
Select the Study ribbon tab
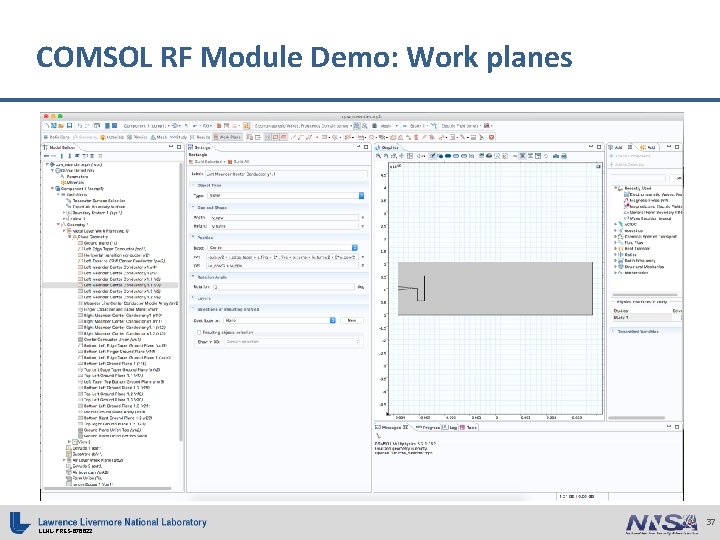(x=179, y=137)
